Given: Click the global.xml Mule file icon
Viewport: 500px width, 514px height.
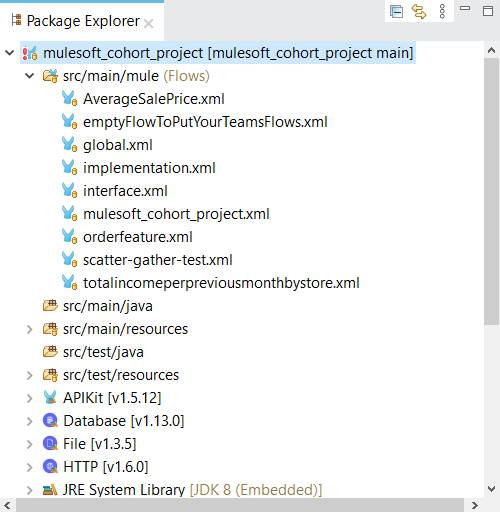Looking at the screenshot, I should click(70, 145).
